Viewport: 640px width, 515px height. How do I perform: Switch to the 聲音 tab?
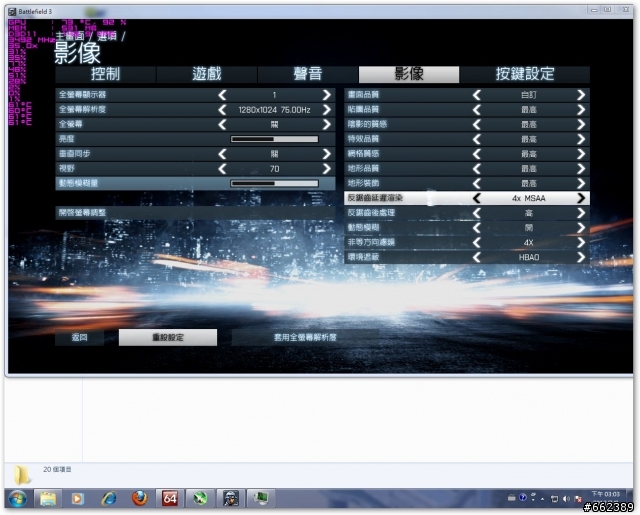tap(308, 74)
